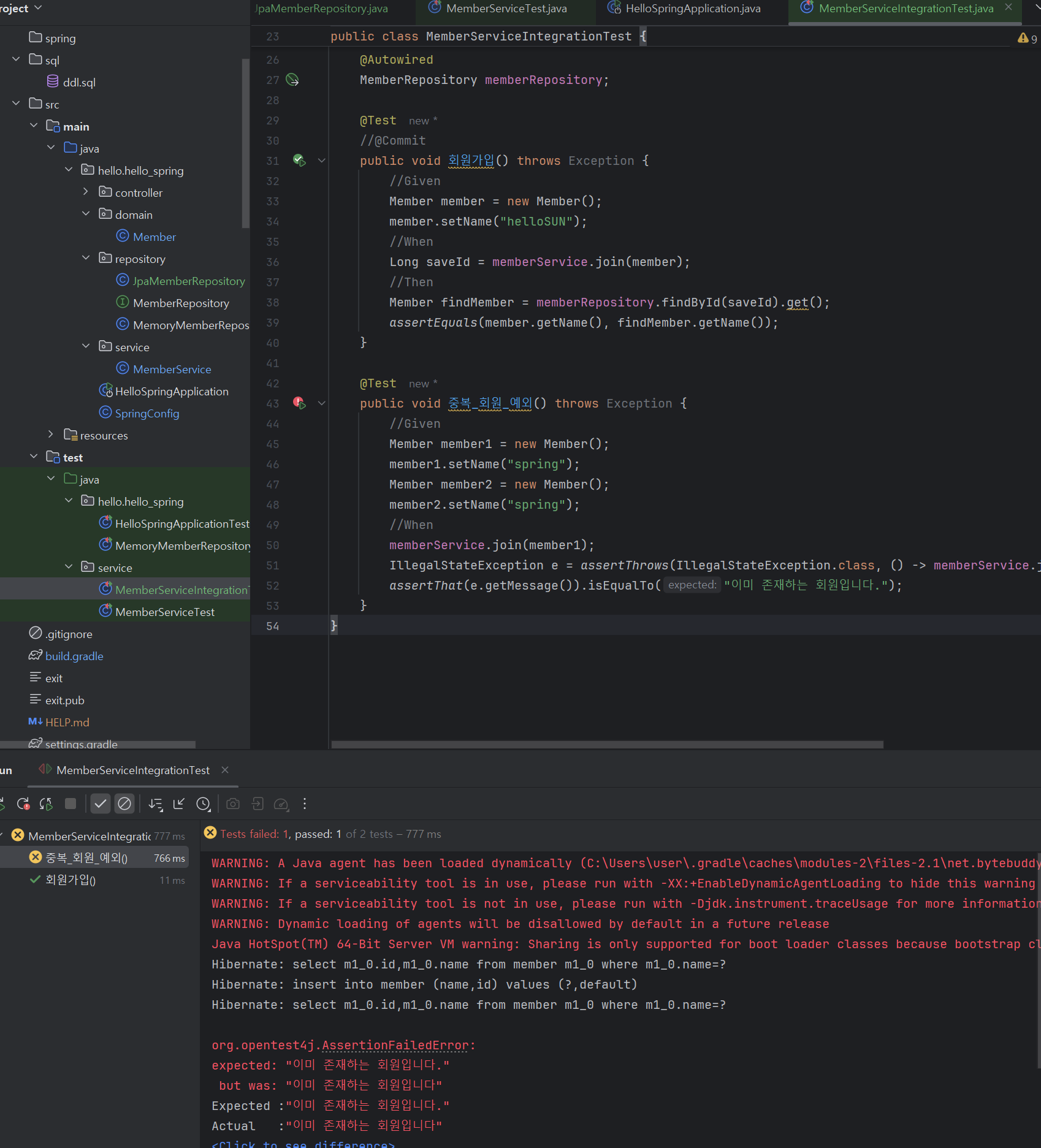Rerun failed tests in Run toolbar
Viewport: 1041px width, 1148px height.
(23, 804)
